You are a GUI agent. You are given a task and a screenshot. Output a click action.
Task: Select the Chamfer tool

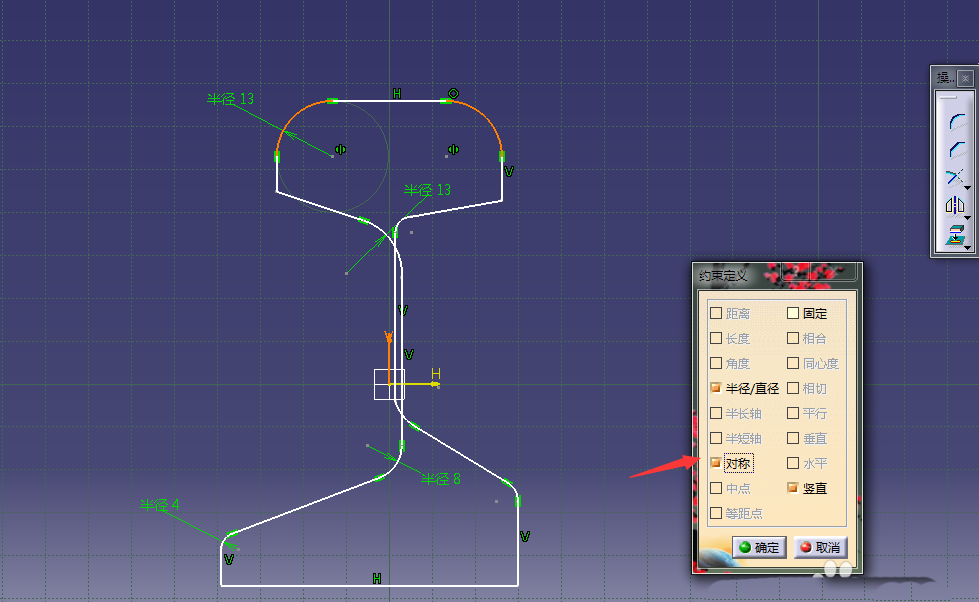pos(956,149)
